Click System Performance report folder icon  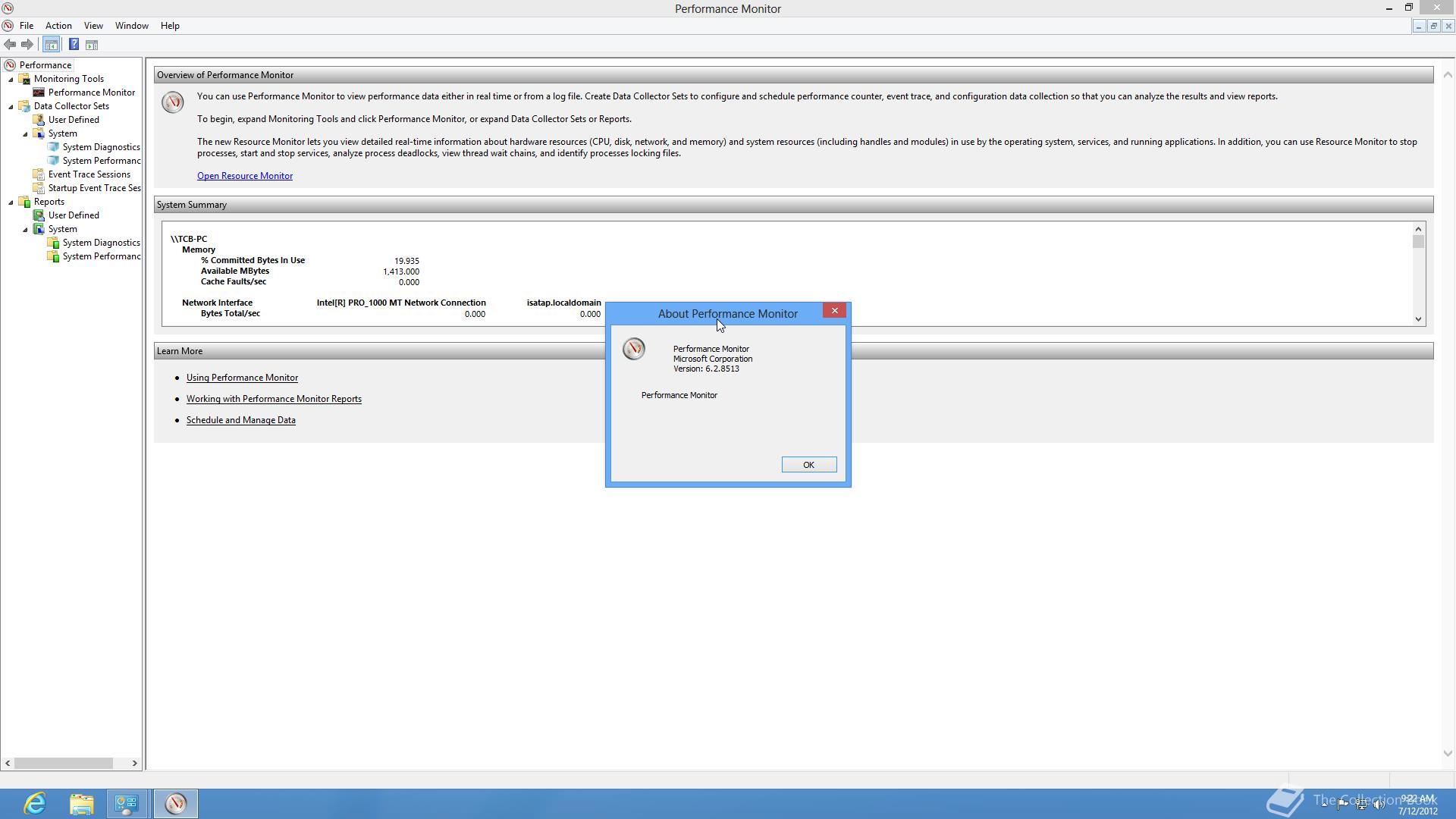coord(53,256)
